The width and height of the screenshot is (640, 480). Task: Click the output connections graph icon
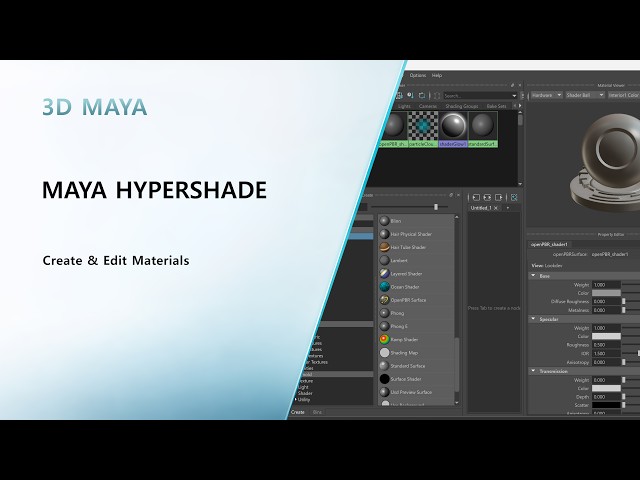[498, 197]
